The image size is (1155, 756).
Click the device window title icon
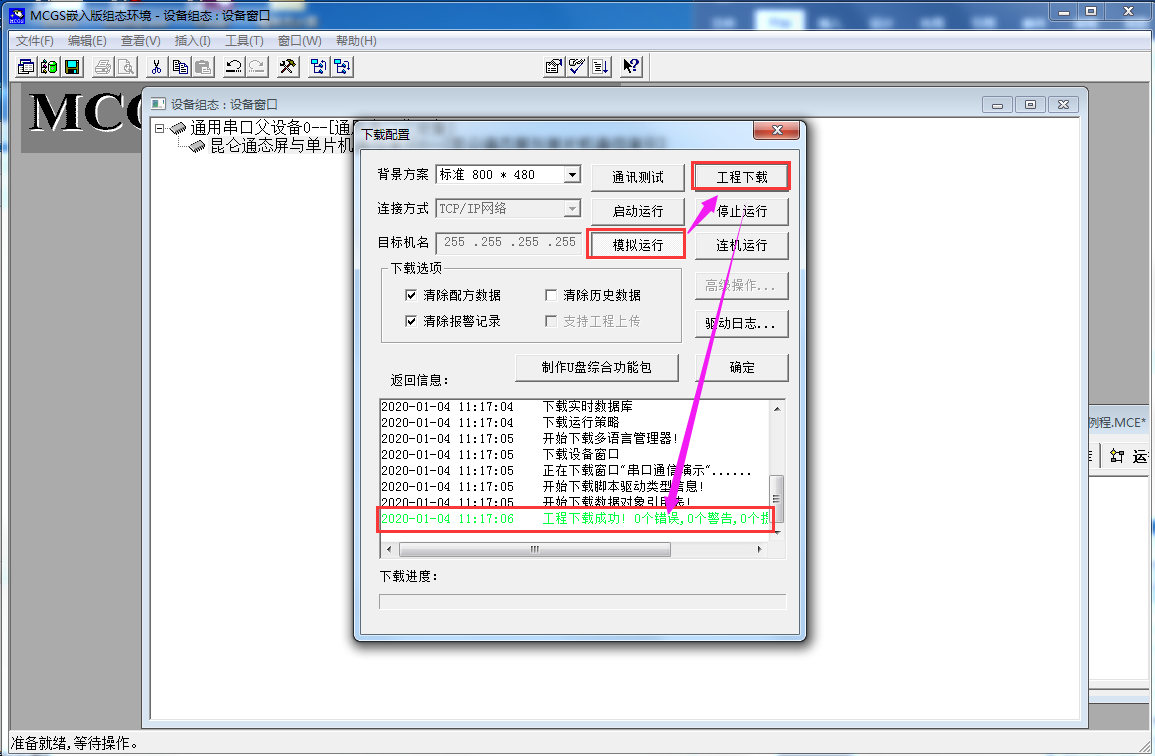[x=158, y=104]
